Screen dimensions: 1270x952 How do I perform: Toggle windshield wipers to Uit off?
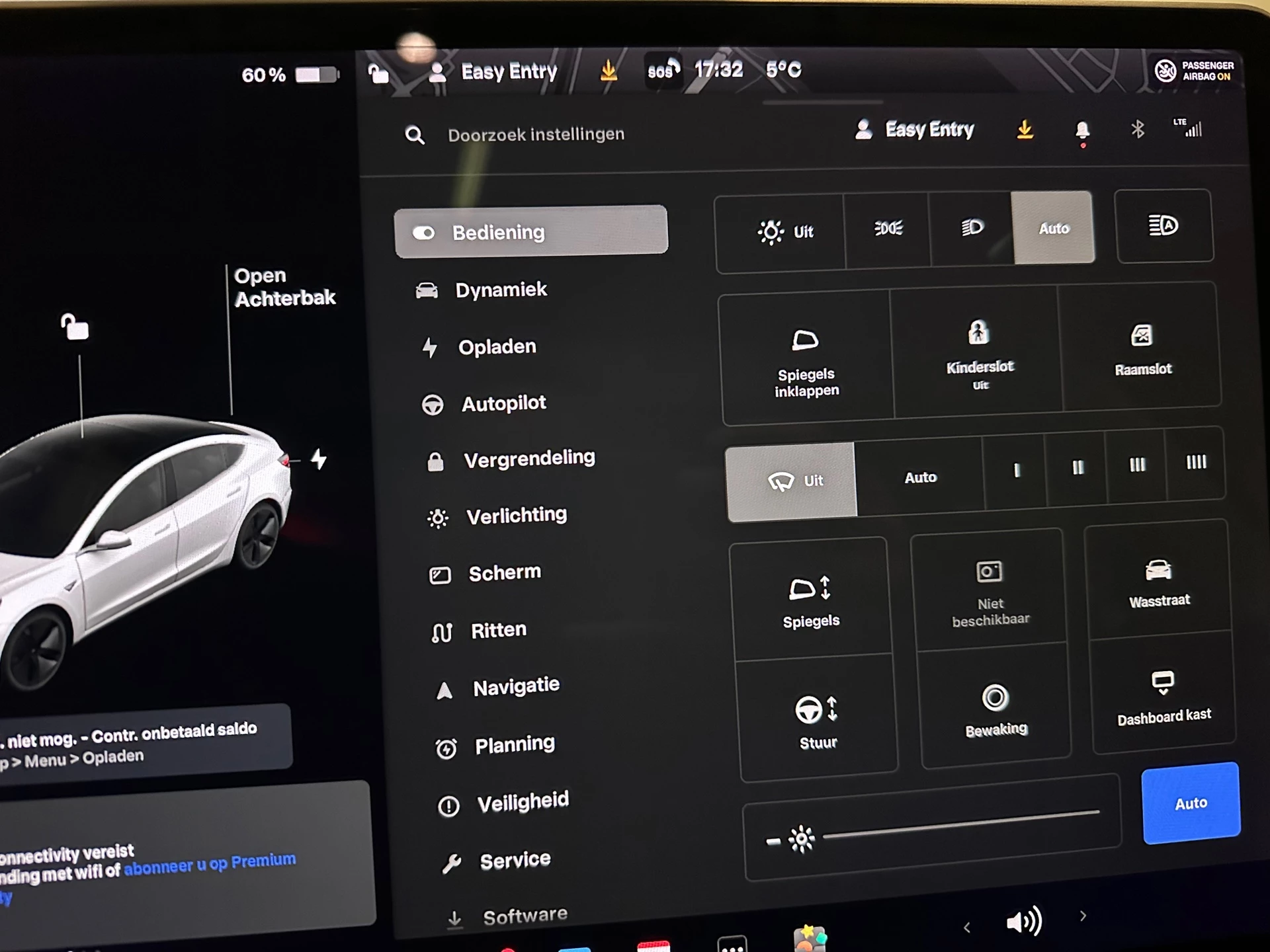tap(790, 477)
